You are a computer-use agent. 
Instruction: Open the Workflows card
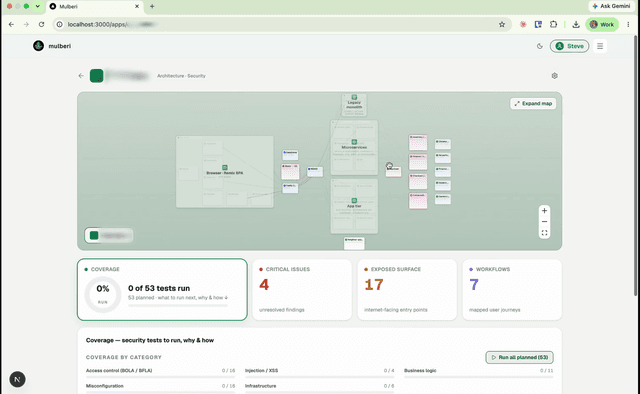pyautogui.click(x=512, y=289)
